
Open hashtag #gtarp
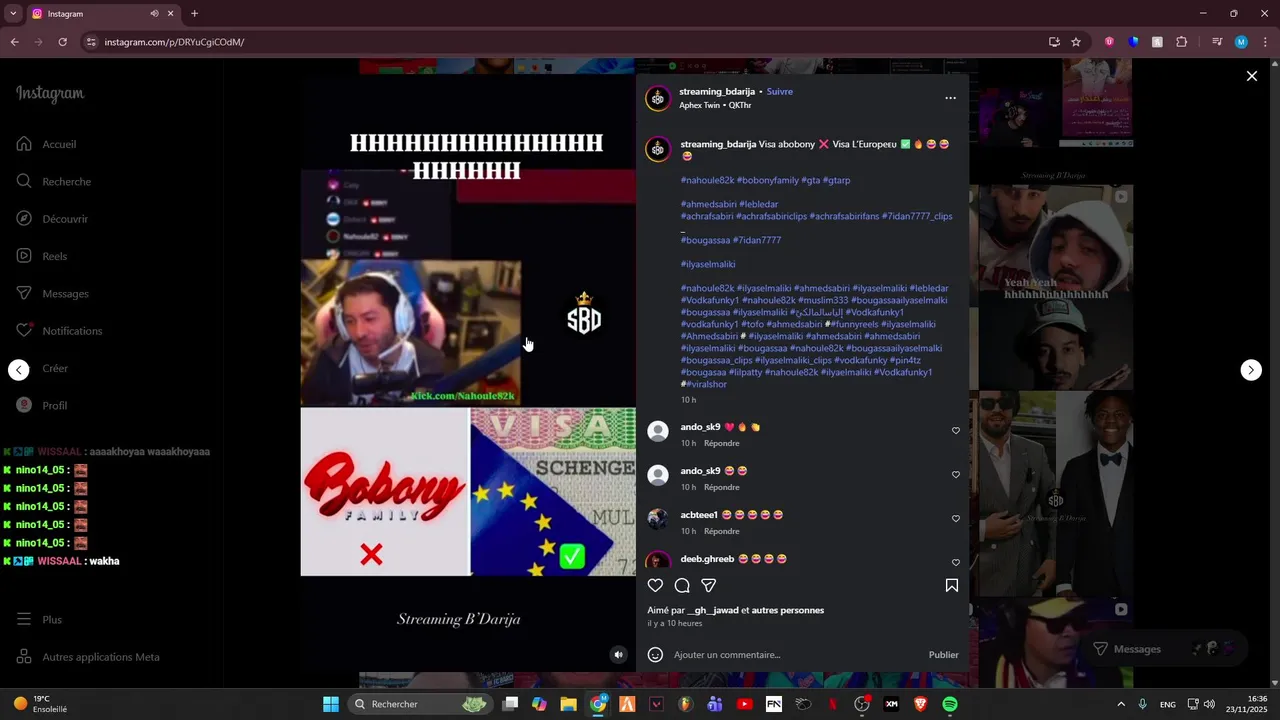pos(836,180)
